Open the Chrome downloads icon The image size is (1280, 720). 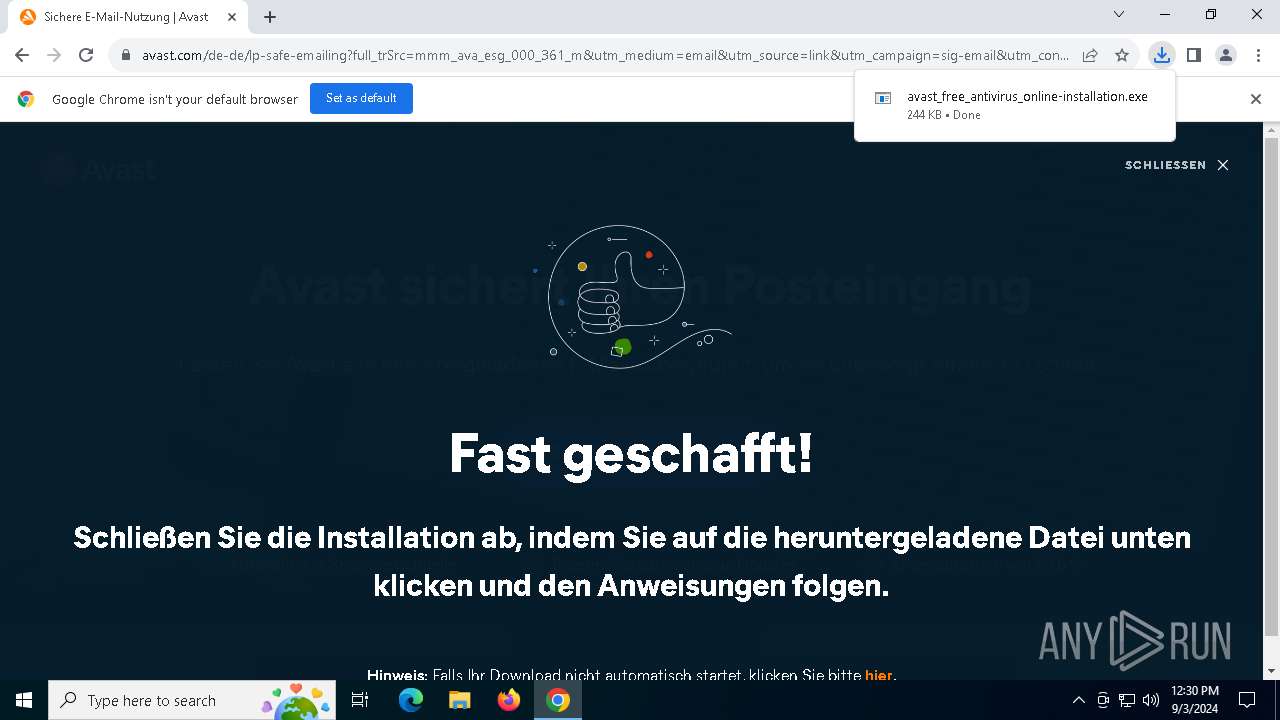[1161, 56]
